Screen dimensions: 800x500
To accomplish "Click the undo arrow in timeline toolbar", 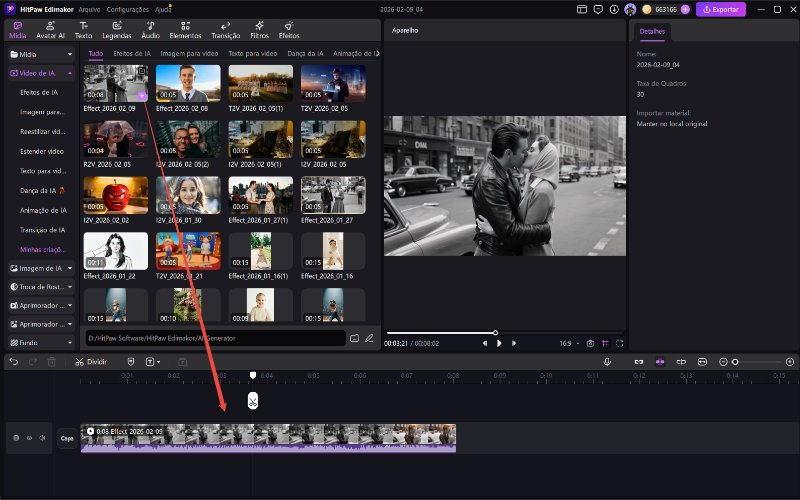I will pyautogui.click(x=14, y=361).
